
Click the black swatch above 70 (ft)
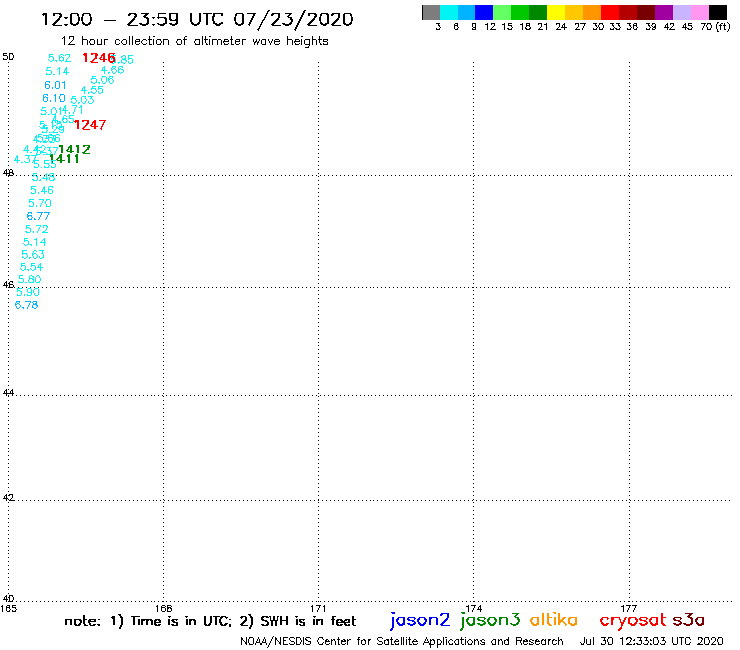click(x=717, y=12)
